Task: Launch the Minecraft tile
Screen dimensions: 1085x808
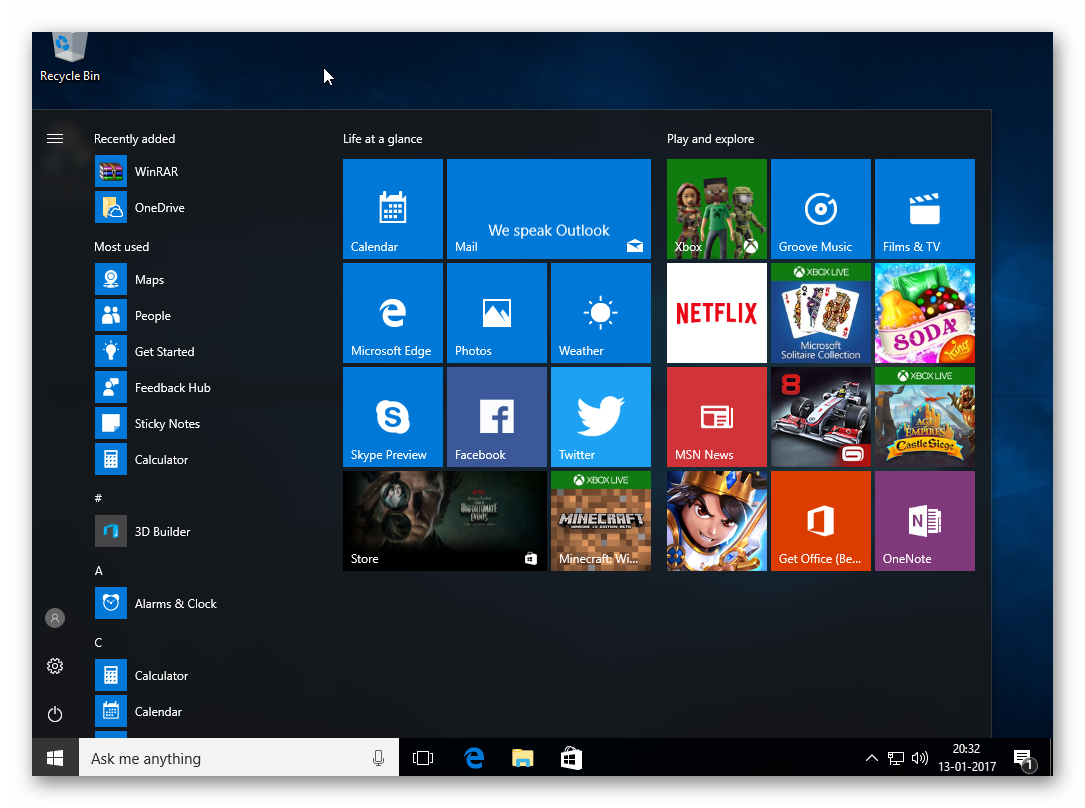Action: point(601,521)
